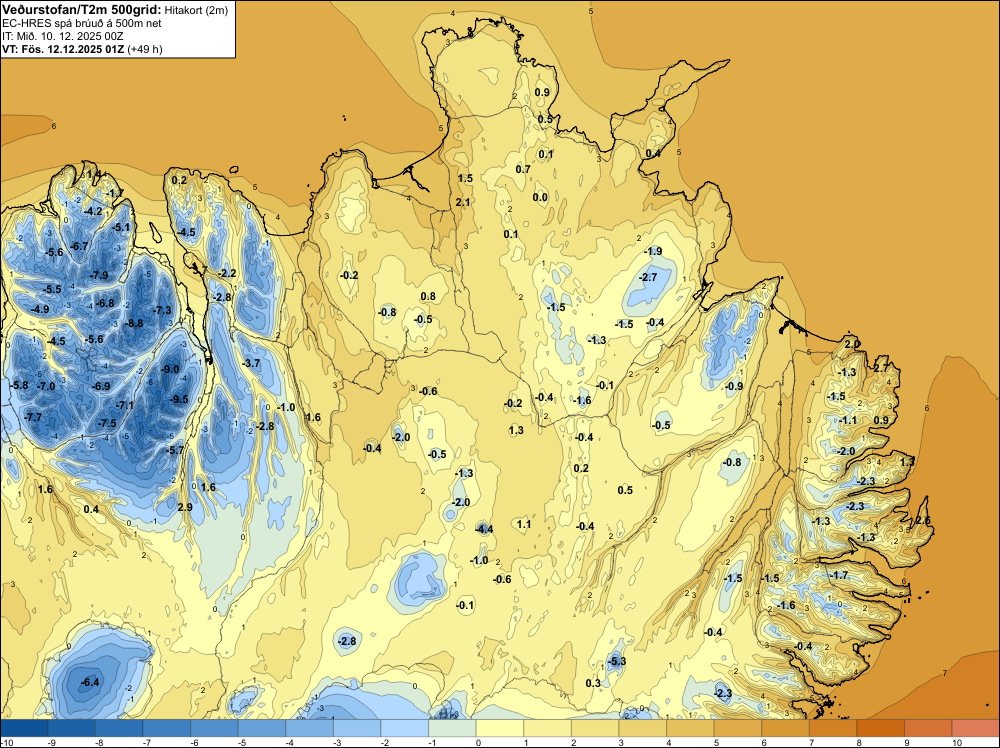Click the -7.1 temperature value
Viewport: 1000px width, 748px height.
[125, 405]
